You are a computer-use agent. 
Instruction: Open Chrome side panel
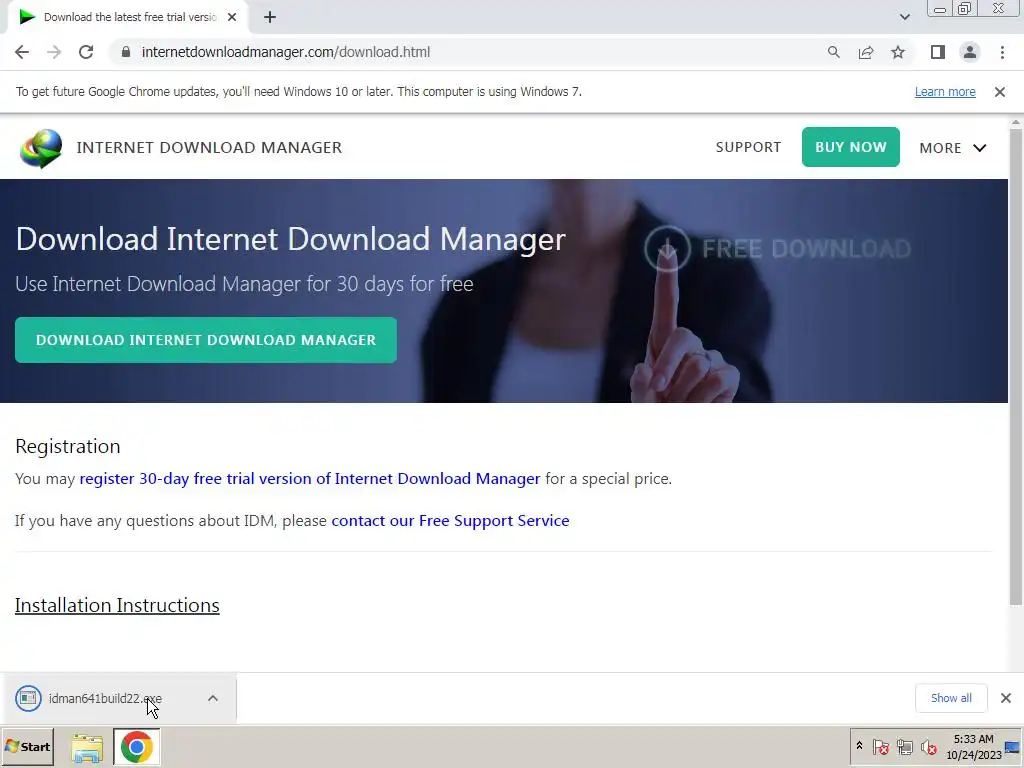tap(938, 52)
